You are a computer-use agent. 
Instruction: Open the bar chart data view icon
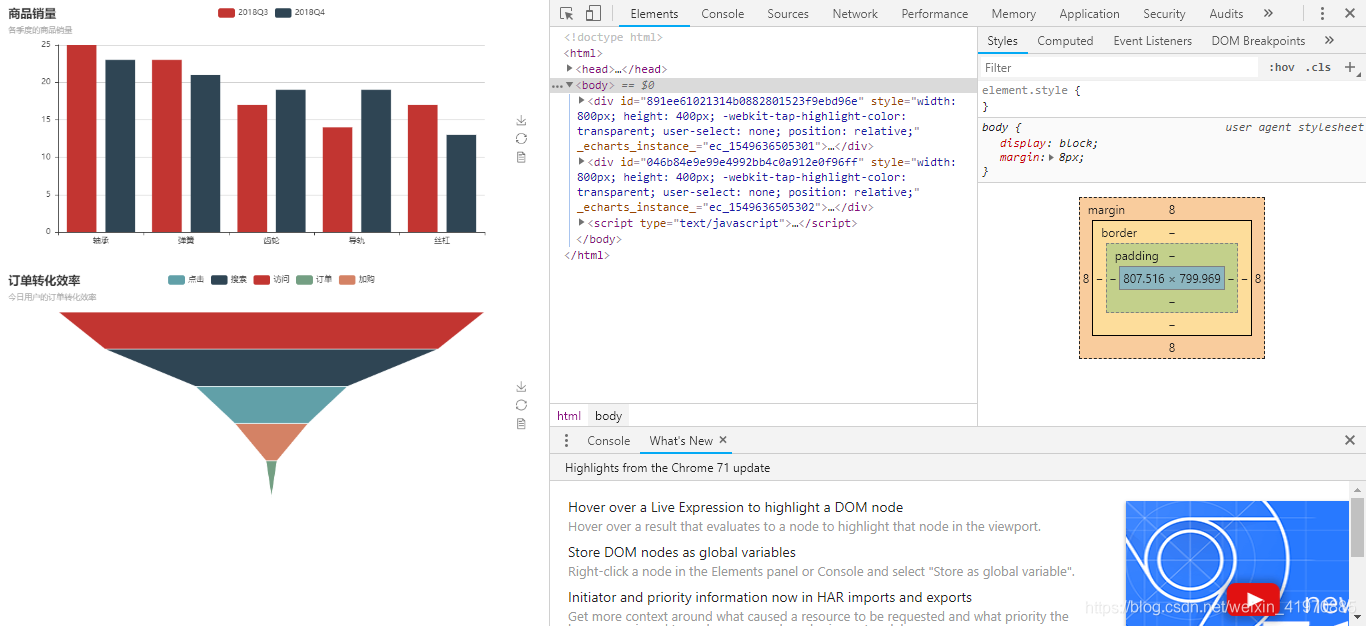click(521, 157)
